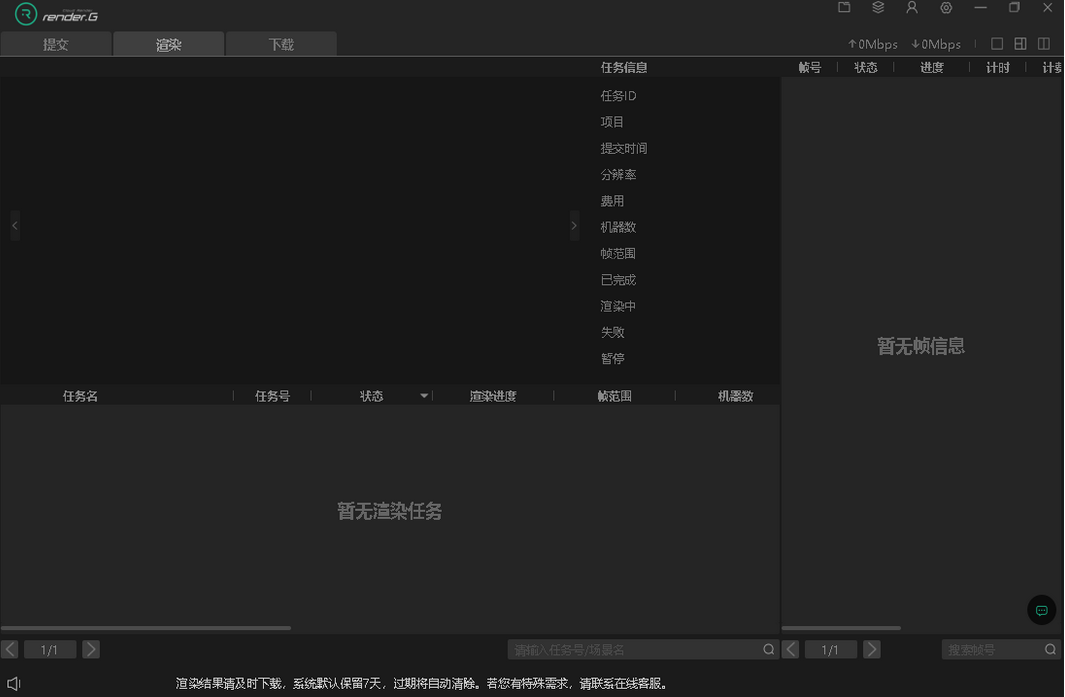
Task: Collapse the task info panel with left chevron
Action: (x=14, y=226)
